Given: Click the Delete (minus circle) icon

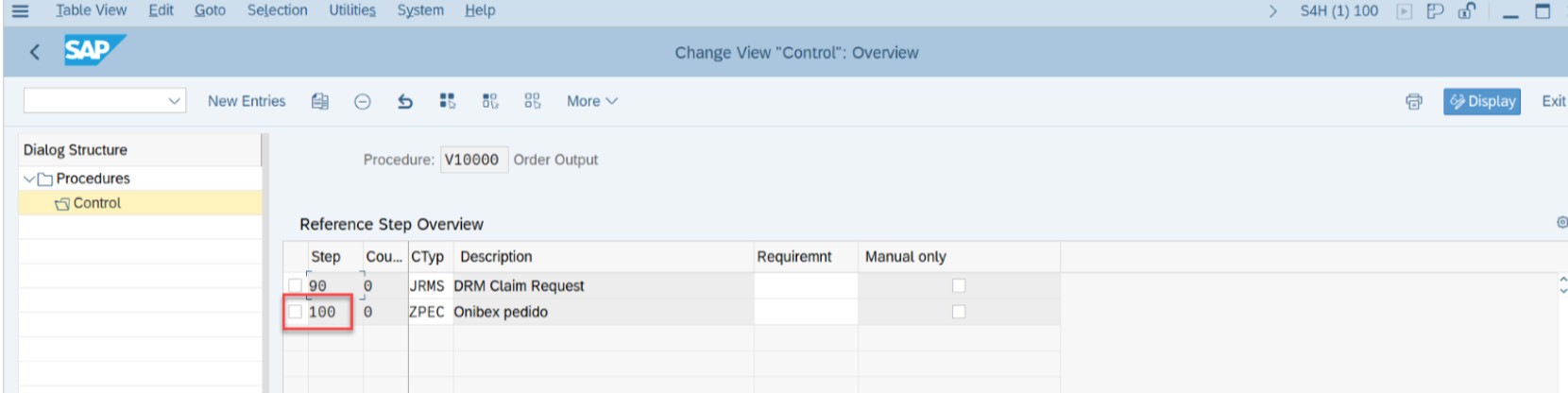Looking at the screenshot, I should pos(363,101).
